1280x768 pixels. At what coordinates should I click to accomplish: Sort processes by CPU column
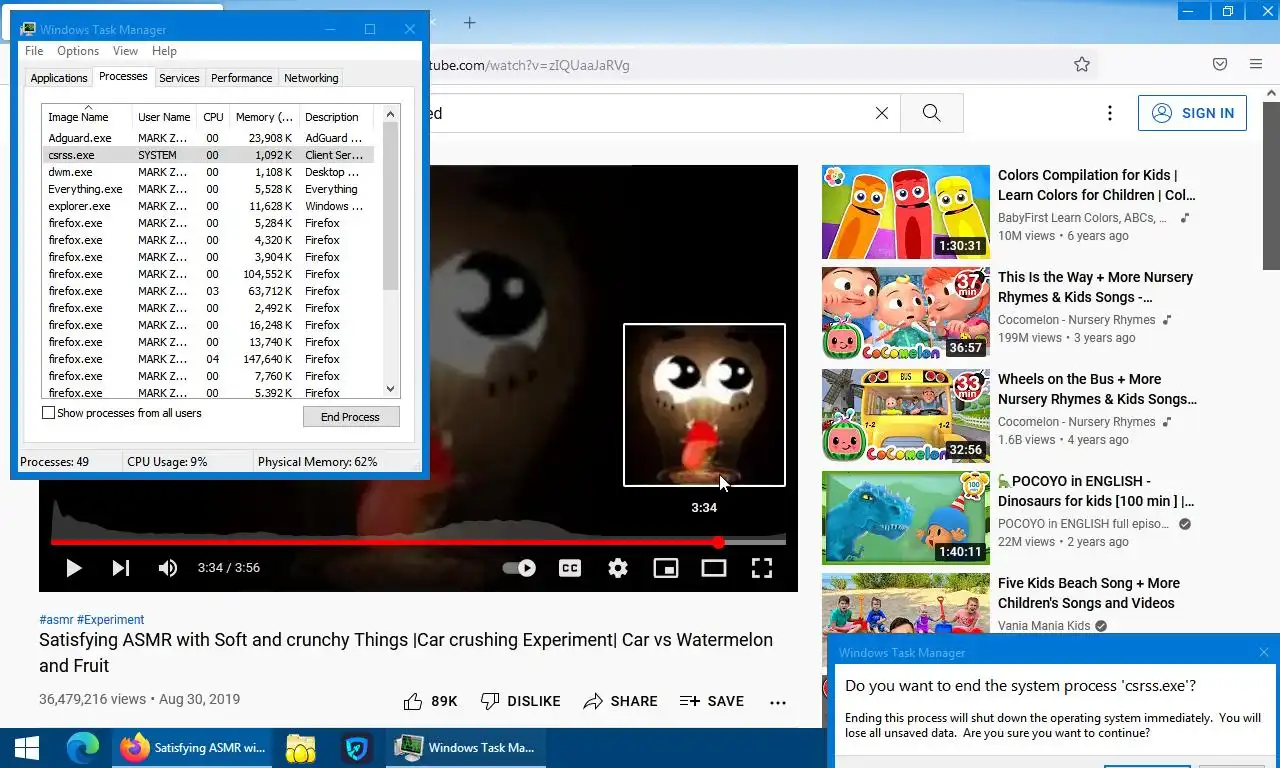[x=213, y=117]
